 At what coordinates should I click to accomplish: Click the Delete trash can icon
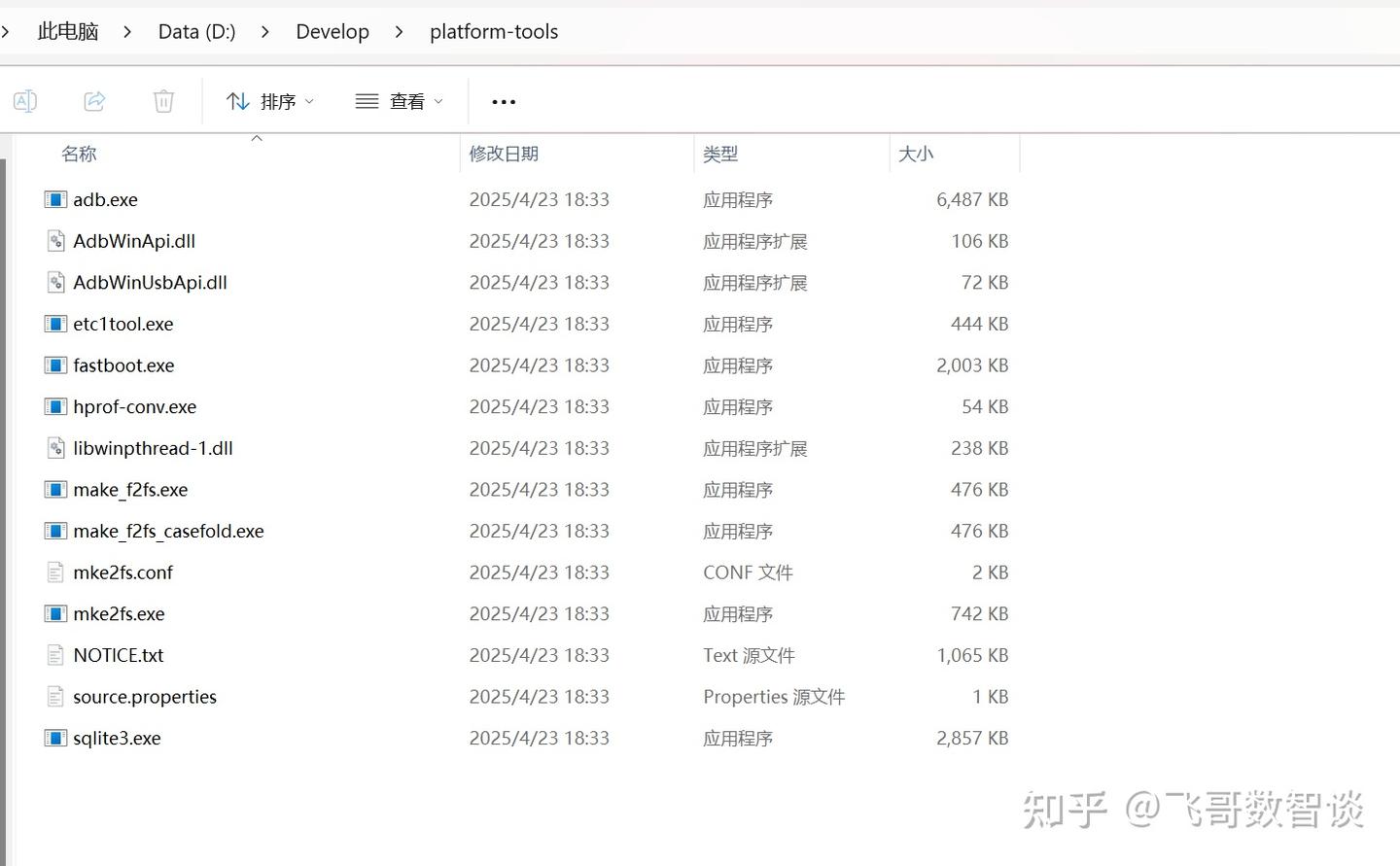[163, 101]
